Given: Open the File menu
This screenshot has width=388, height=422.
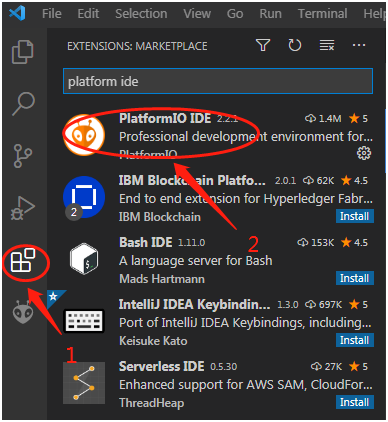Looking at the screenshot, I should [x=52, y=14].
